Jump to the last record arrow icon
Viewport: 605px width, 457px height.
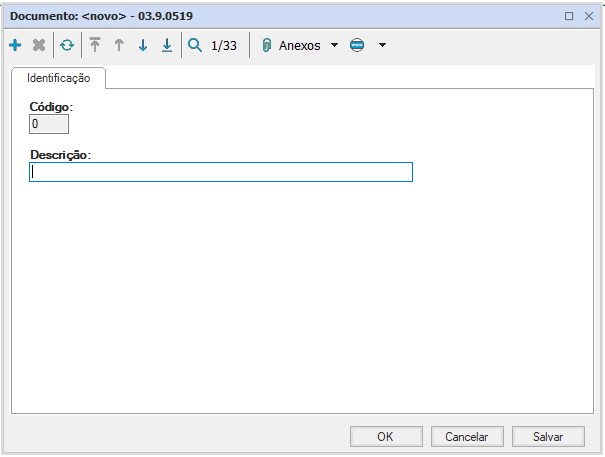167,46
